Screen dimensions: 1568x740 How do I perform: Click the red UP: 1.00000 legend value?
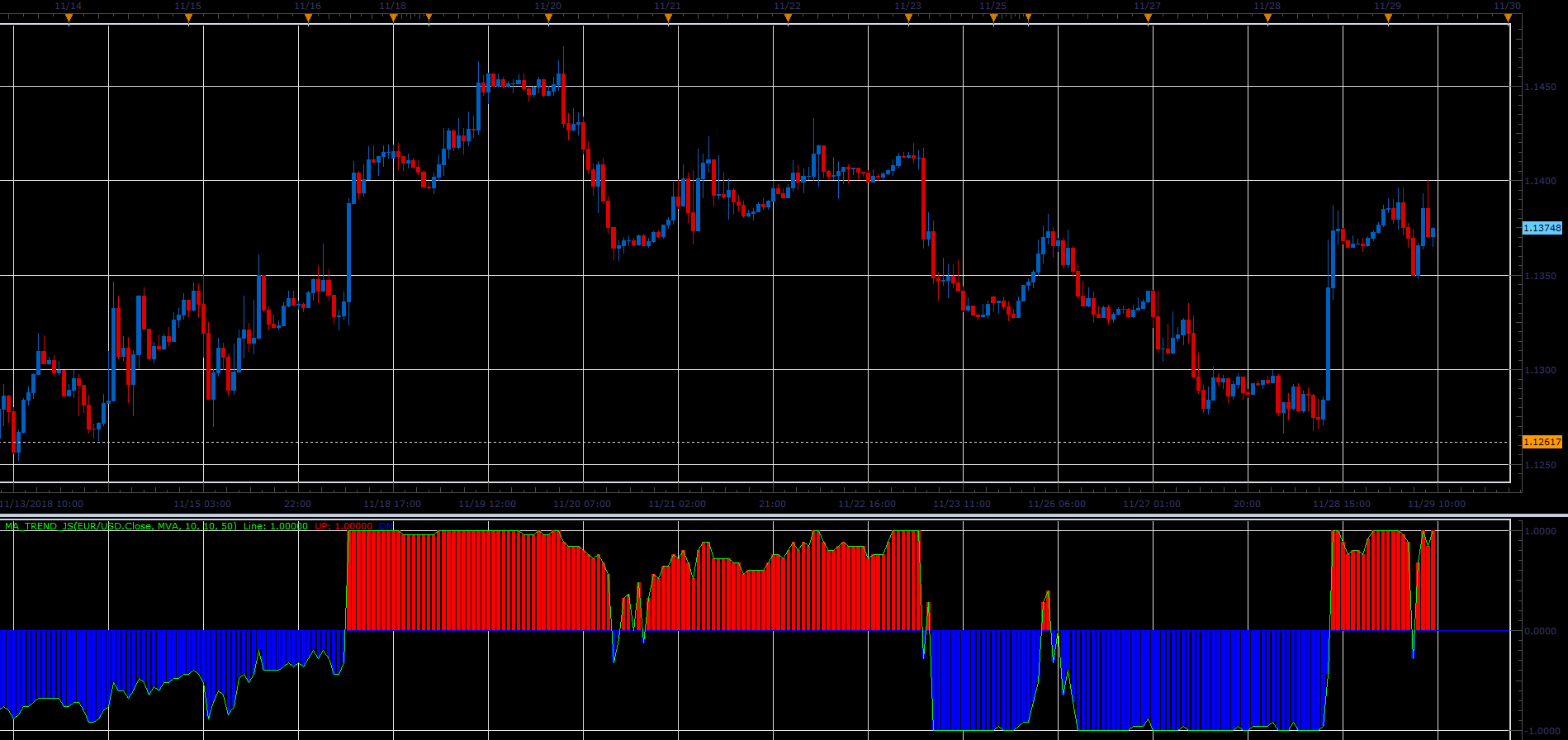[x=343, y=526]
